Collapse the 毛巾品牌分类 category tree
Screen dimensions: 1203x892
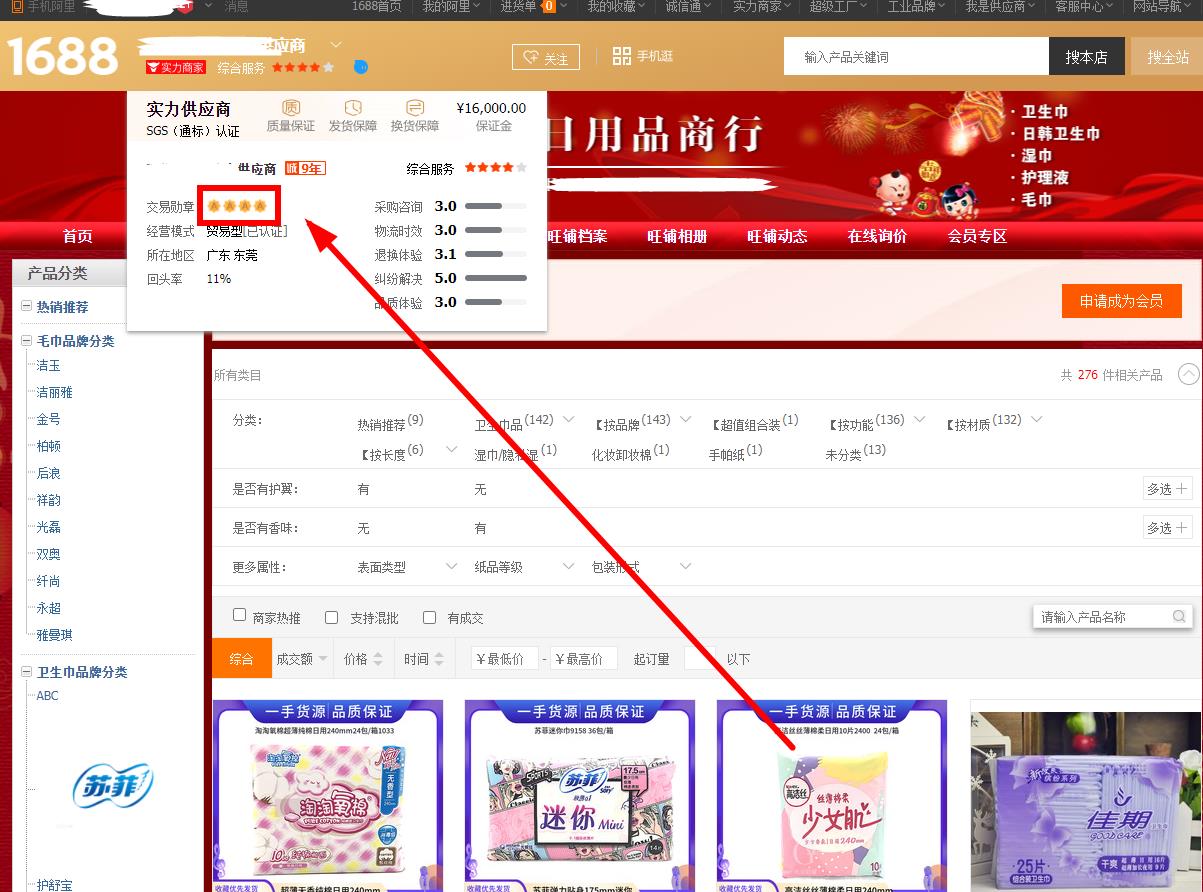[x=26, y=341]
